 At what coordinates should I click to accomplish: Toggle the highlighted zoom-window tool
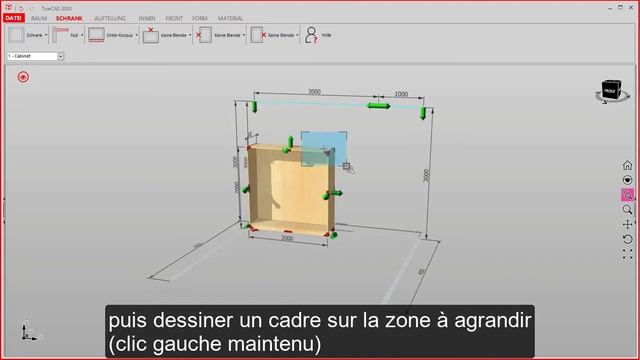[x=627, y=195]
